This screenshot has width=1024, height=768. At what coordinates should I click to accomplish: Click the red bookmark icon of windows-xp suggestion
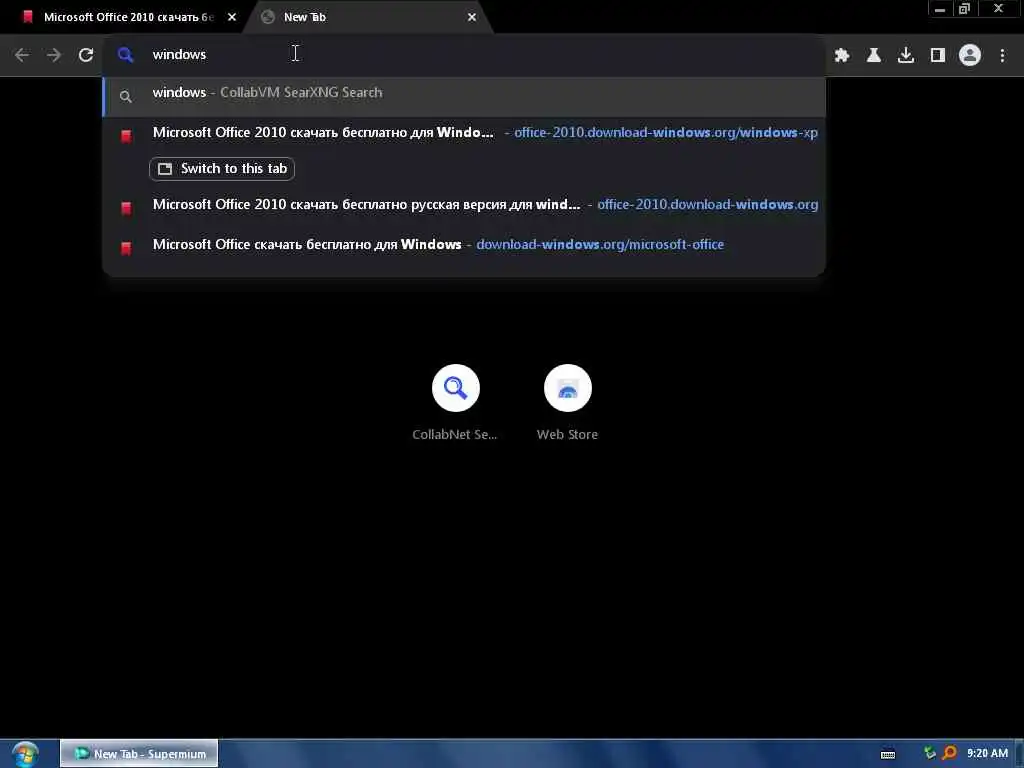coord(126,136)
